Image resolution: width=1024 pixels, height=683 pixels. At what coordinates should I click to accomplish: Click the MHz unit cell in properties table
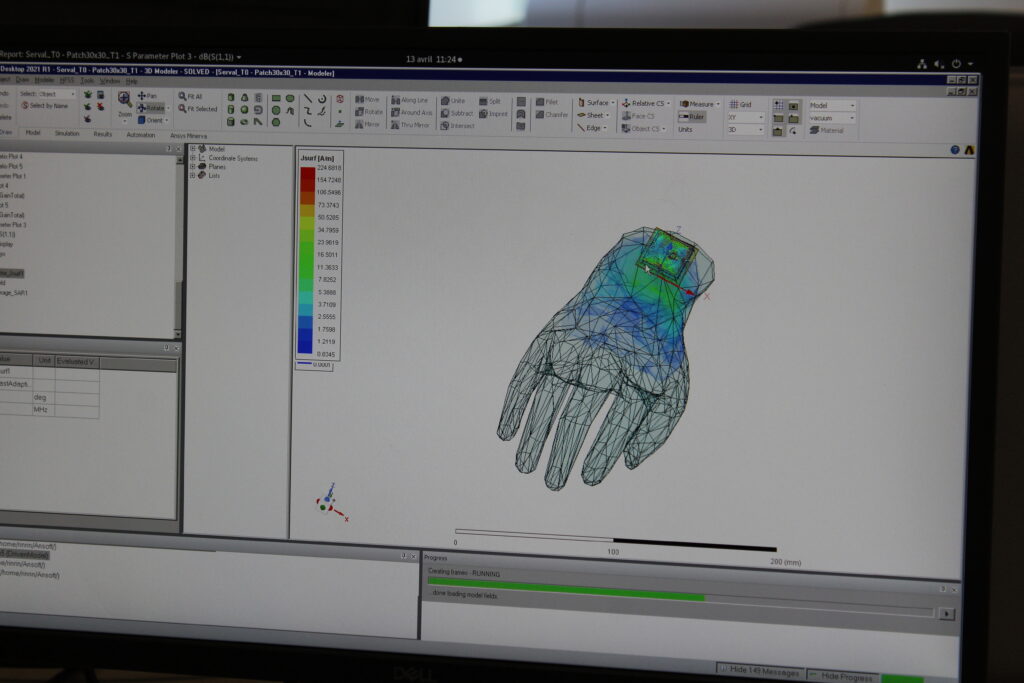click(43, 410)
